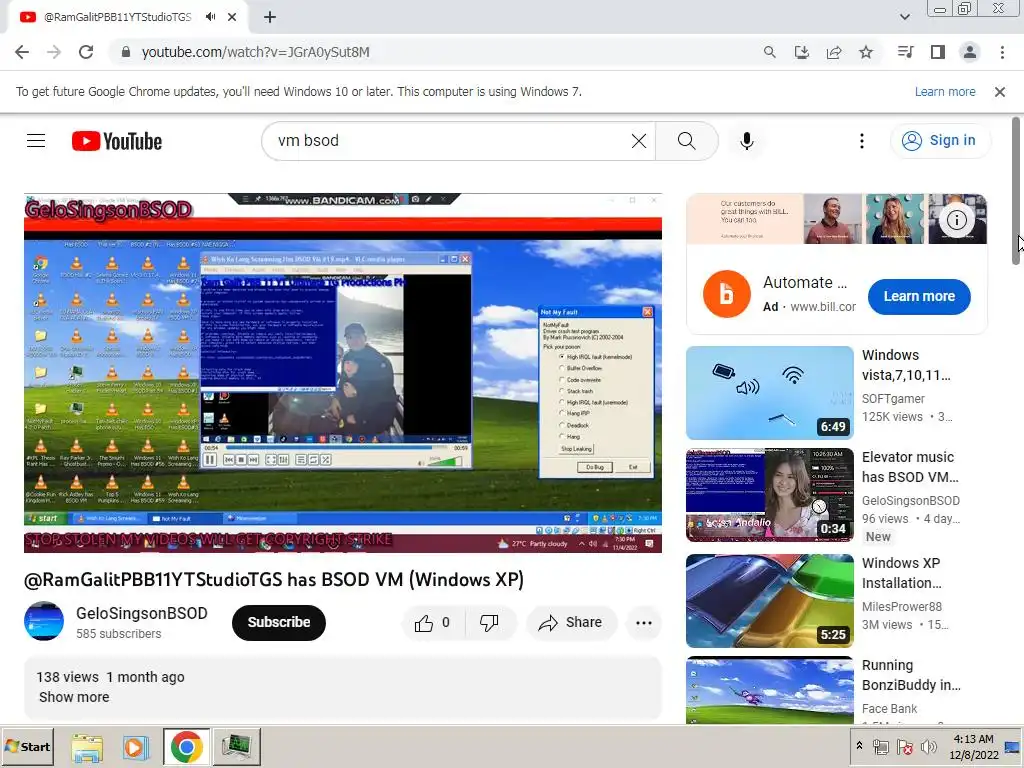Open the YouTube hamburger guide menu
The image size is (1024, 768).
point(36,140)
